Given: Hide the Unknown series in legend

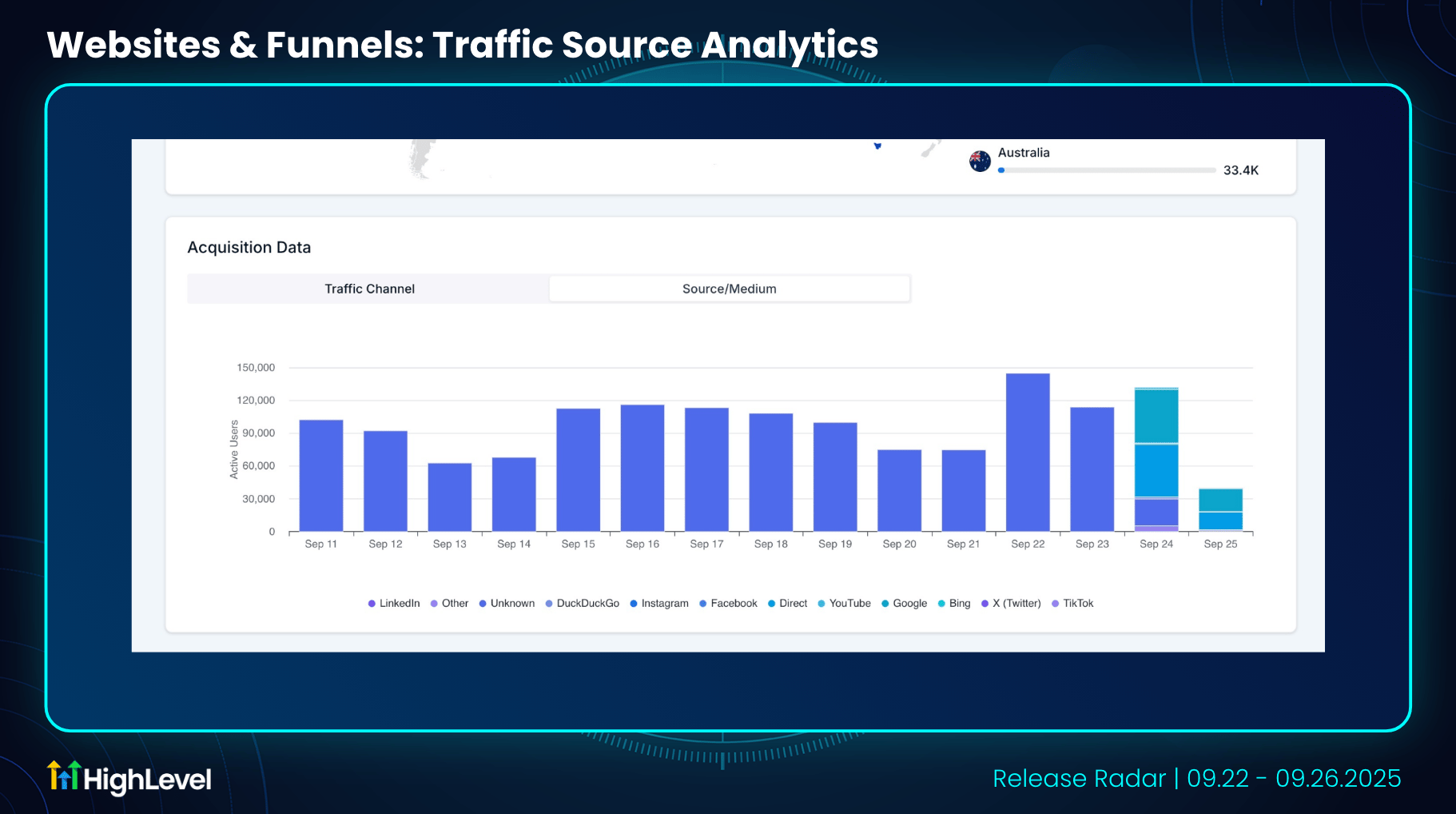Looking at the screenshot, I should tap(507, 604).
